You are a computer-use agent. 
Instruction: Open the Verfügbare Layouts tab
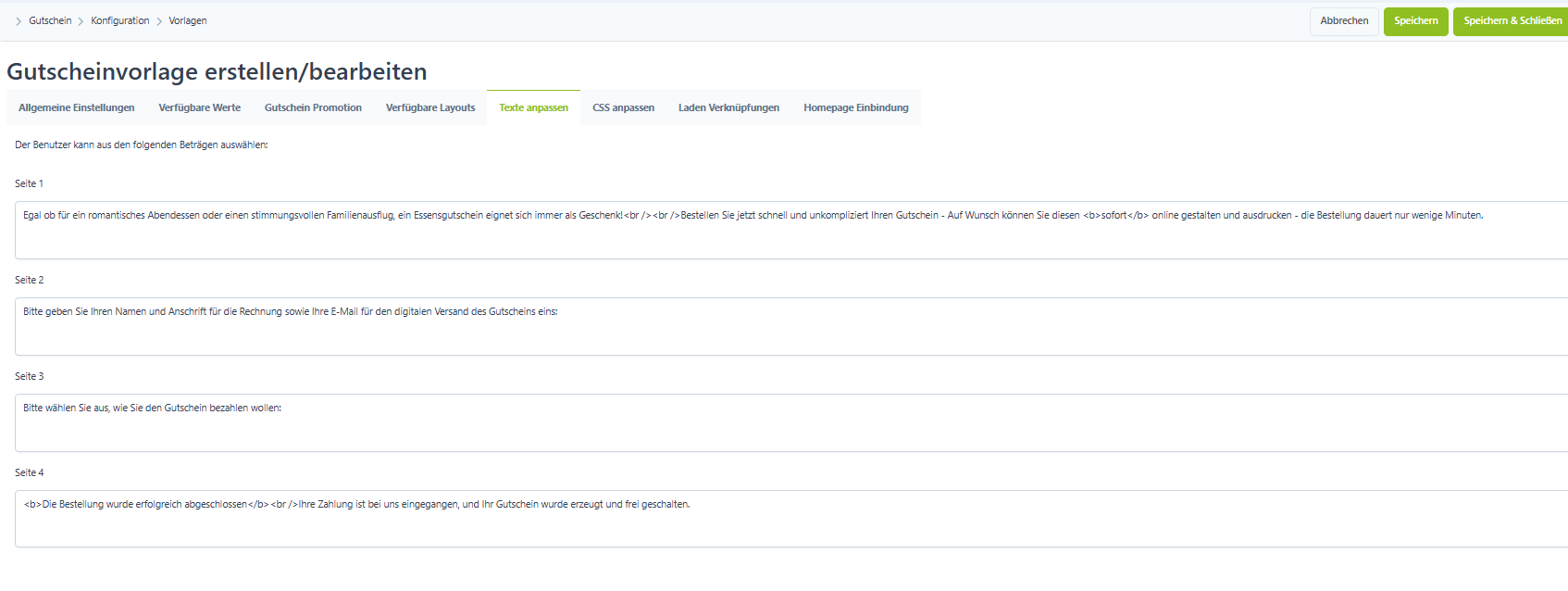click(x=430, y=107)
